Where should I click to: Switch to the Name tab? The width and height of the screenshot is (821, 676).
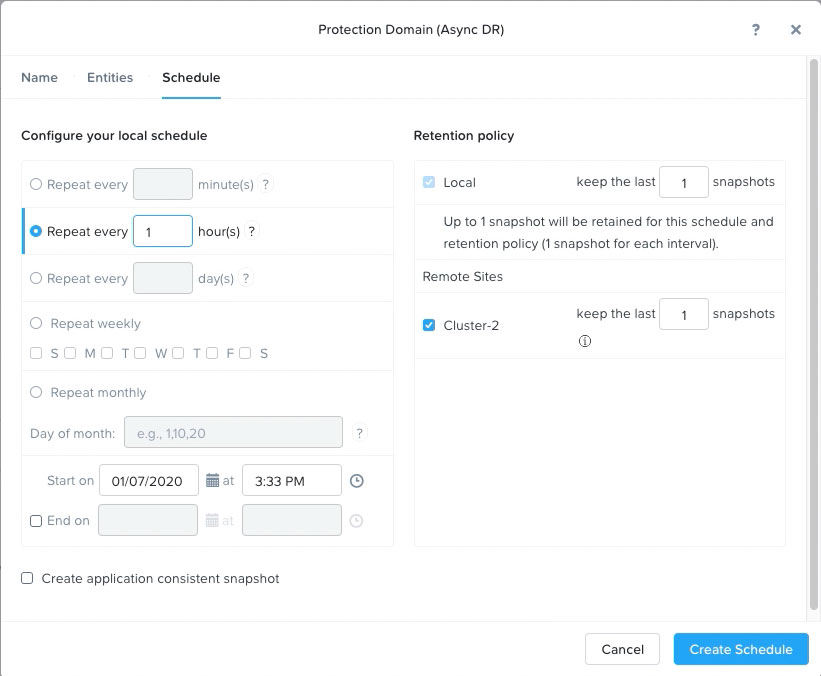click(x=39, y=77)
